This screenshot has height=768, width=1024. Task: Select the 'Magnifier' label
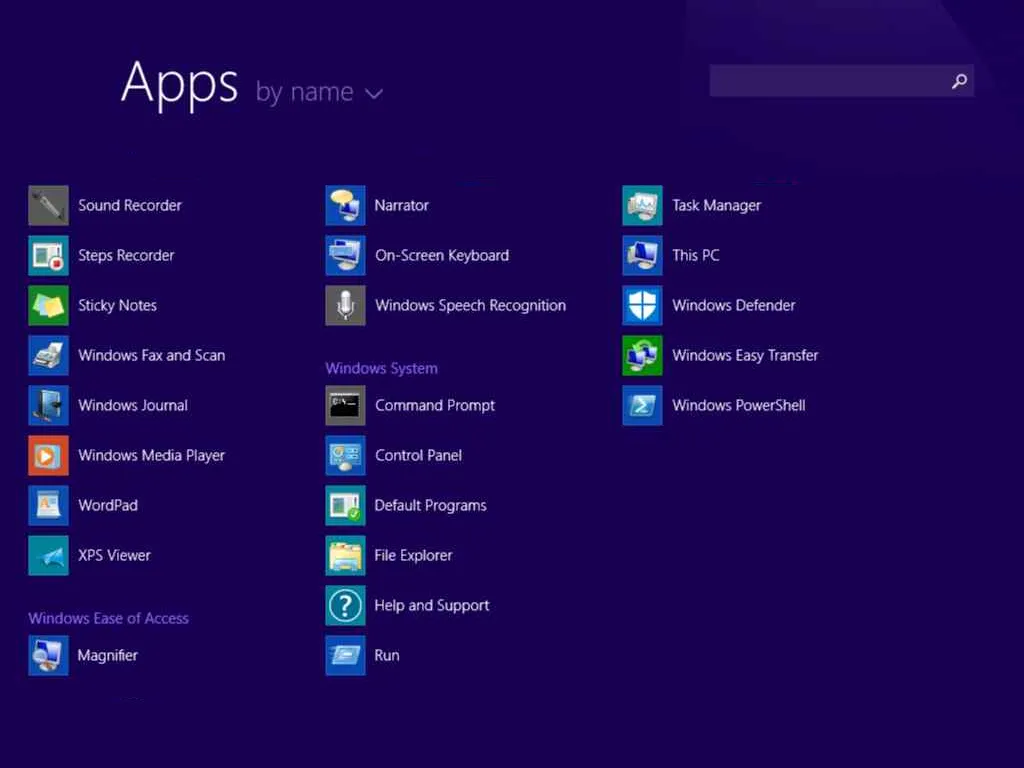coord(108,656)
